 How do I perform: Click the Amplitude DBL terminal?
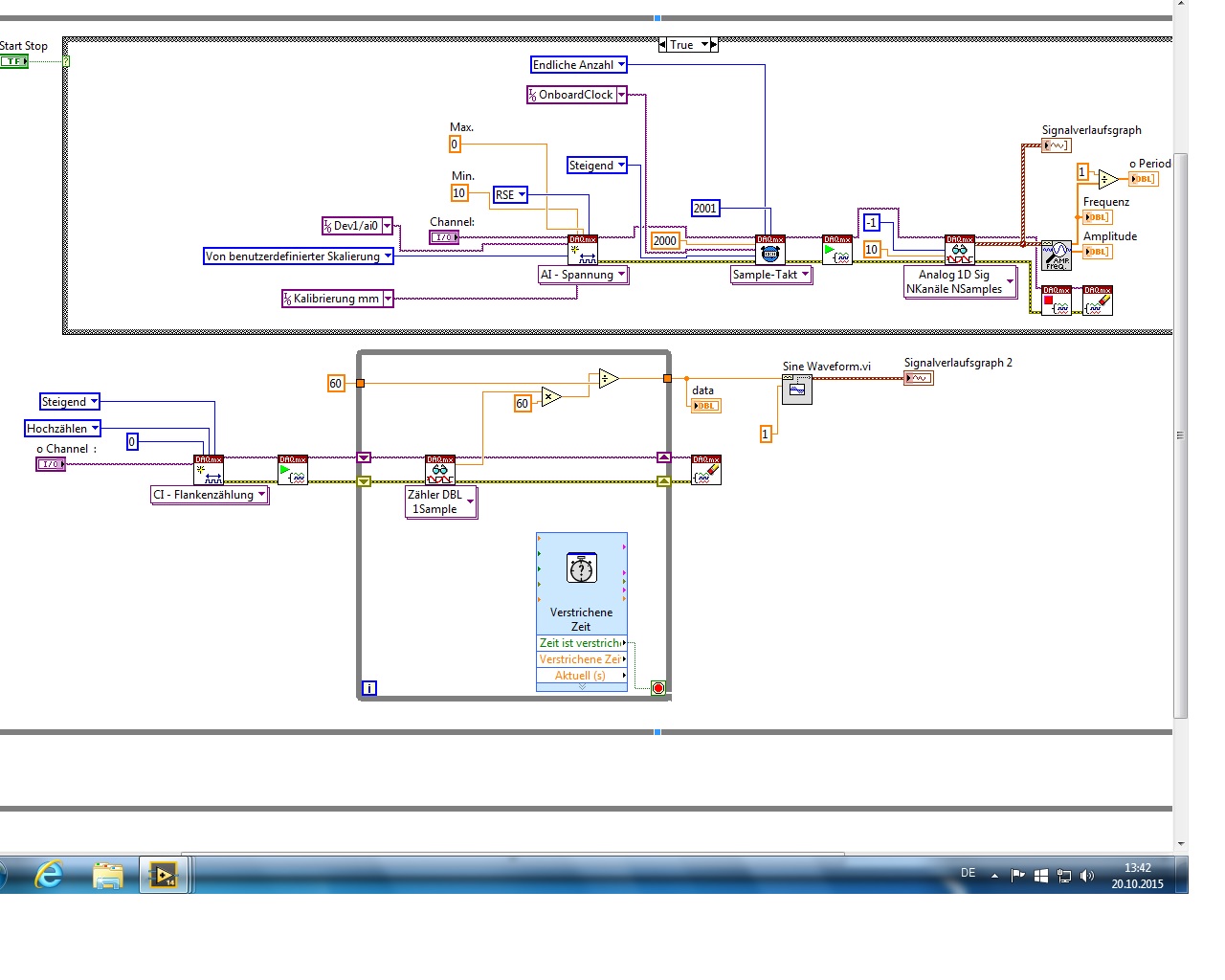point(1098,252)
